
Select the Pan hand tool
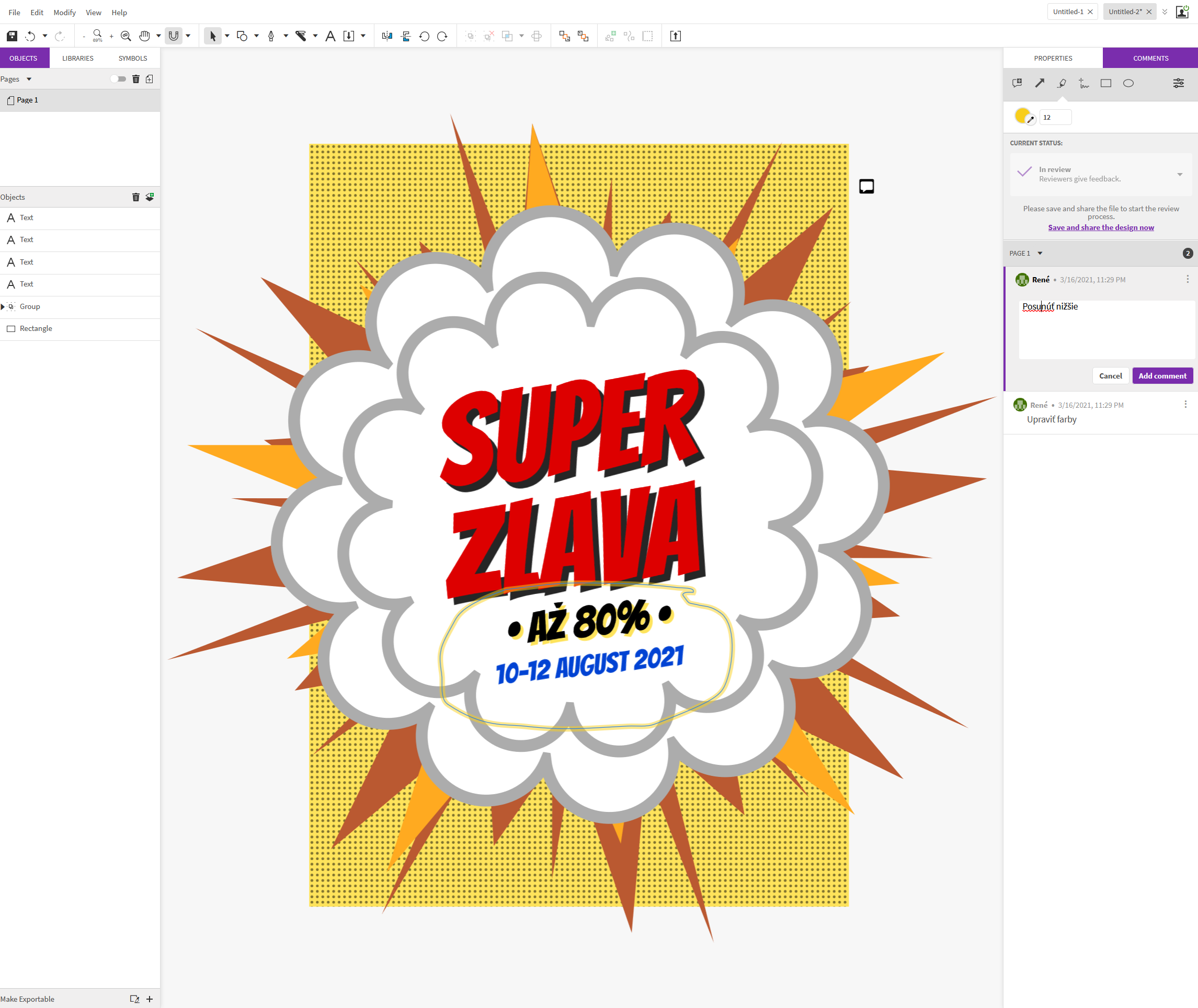pyautogui.click(x=145, y=36)
